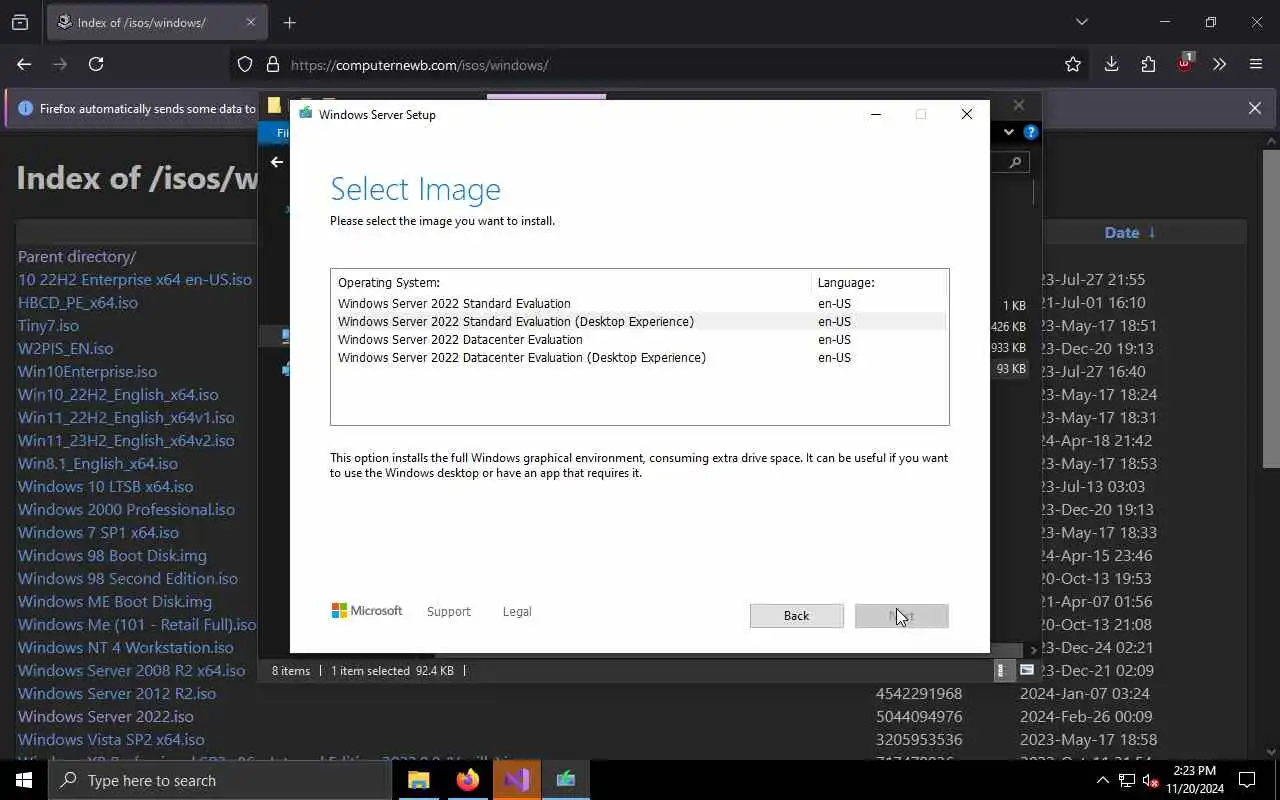Open Firefox from the taskbar
The image size is (1280, 800).
point(468,780)
